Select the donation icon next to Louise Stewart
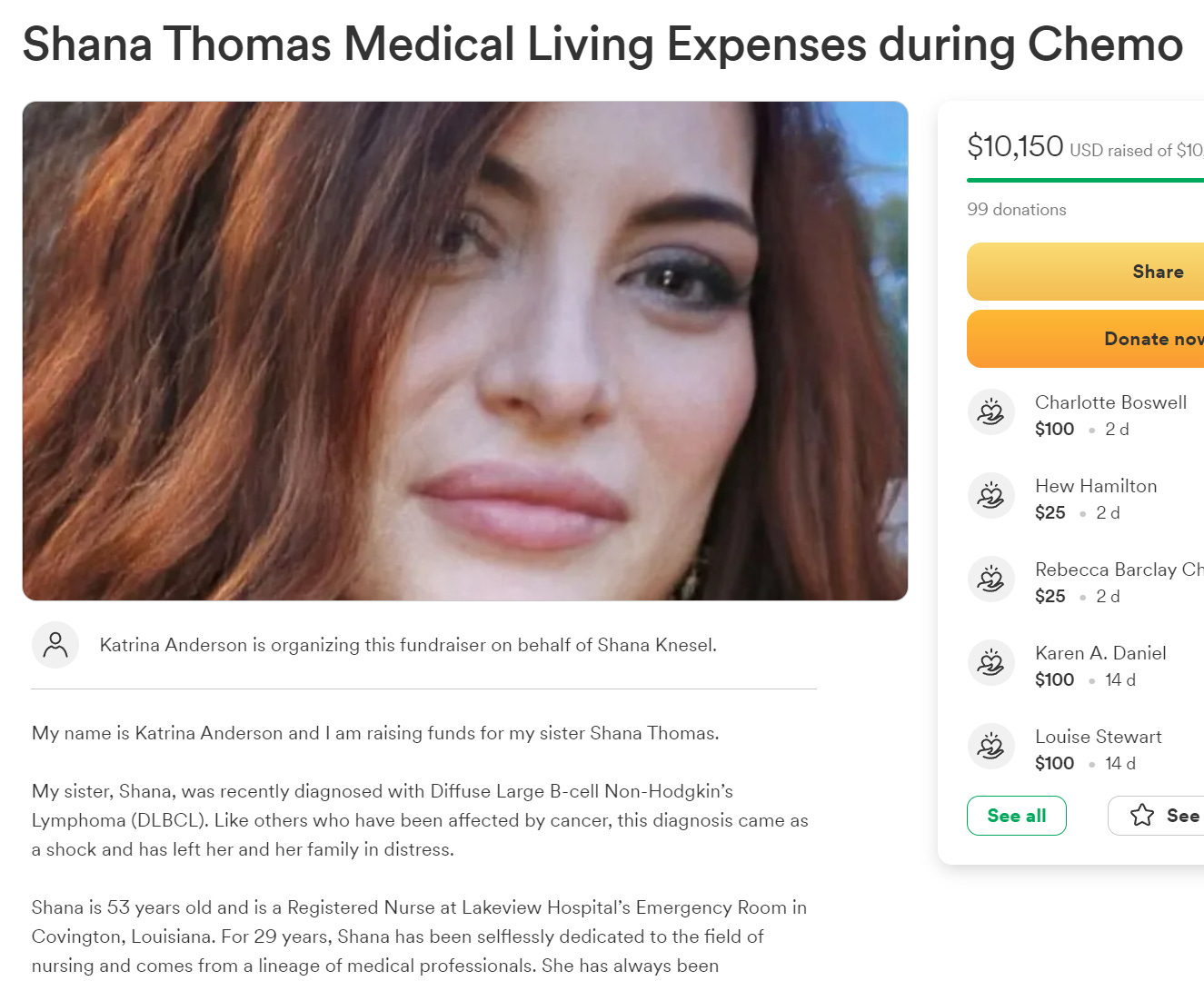Viewport: 1204px width, 981px height. [990, 747]
